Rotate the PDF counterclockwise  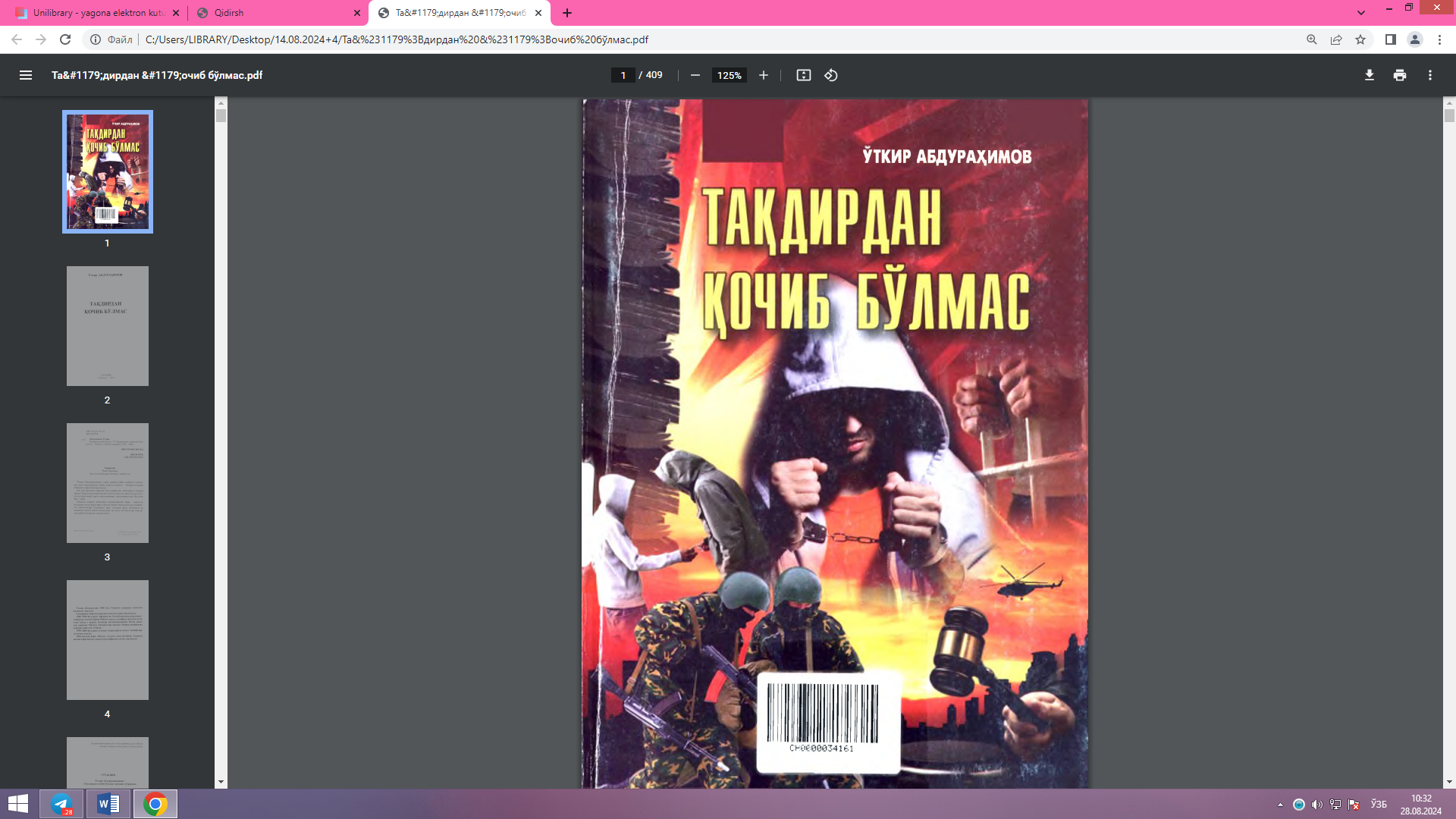pos(831,75)
